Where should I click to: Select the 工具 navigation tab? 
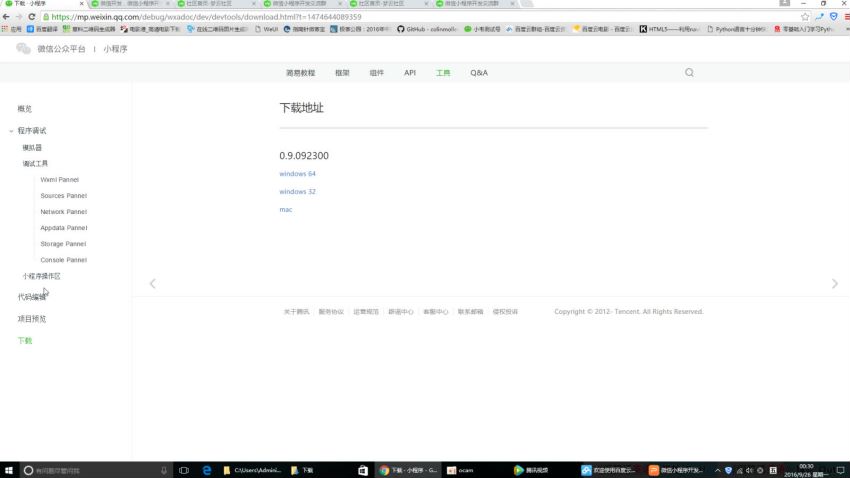[x=443, y=73]
